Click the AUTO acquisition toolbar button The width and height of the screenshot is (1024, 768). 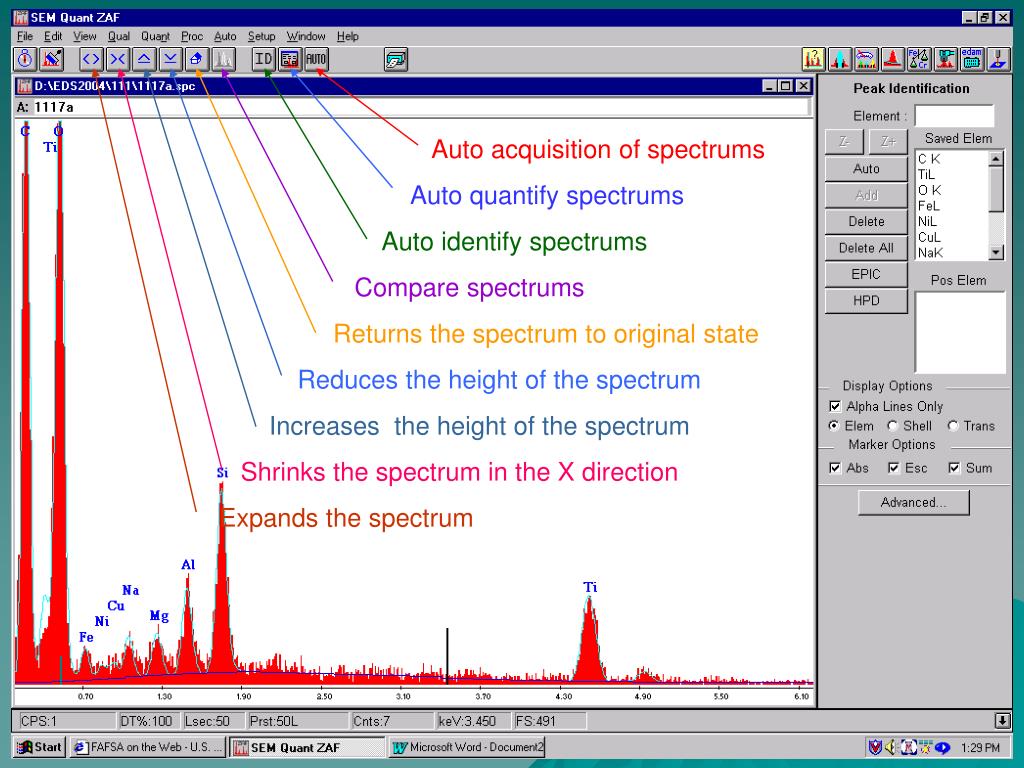point(316,59)
